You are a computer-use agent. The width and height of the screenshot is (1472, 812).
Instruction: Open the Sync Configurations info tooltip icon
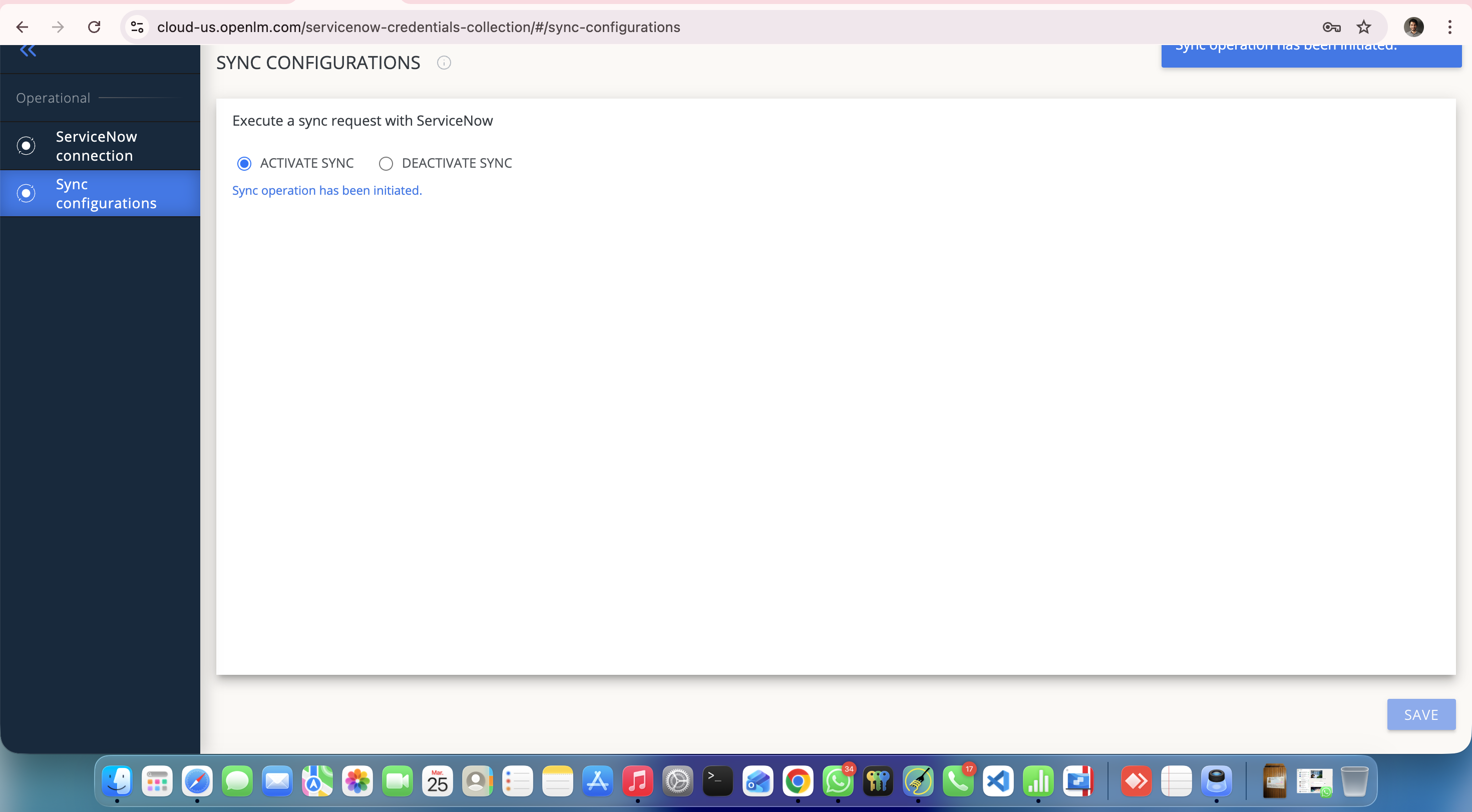click(x=444, y=63)
